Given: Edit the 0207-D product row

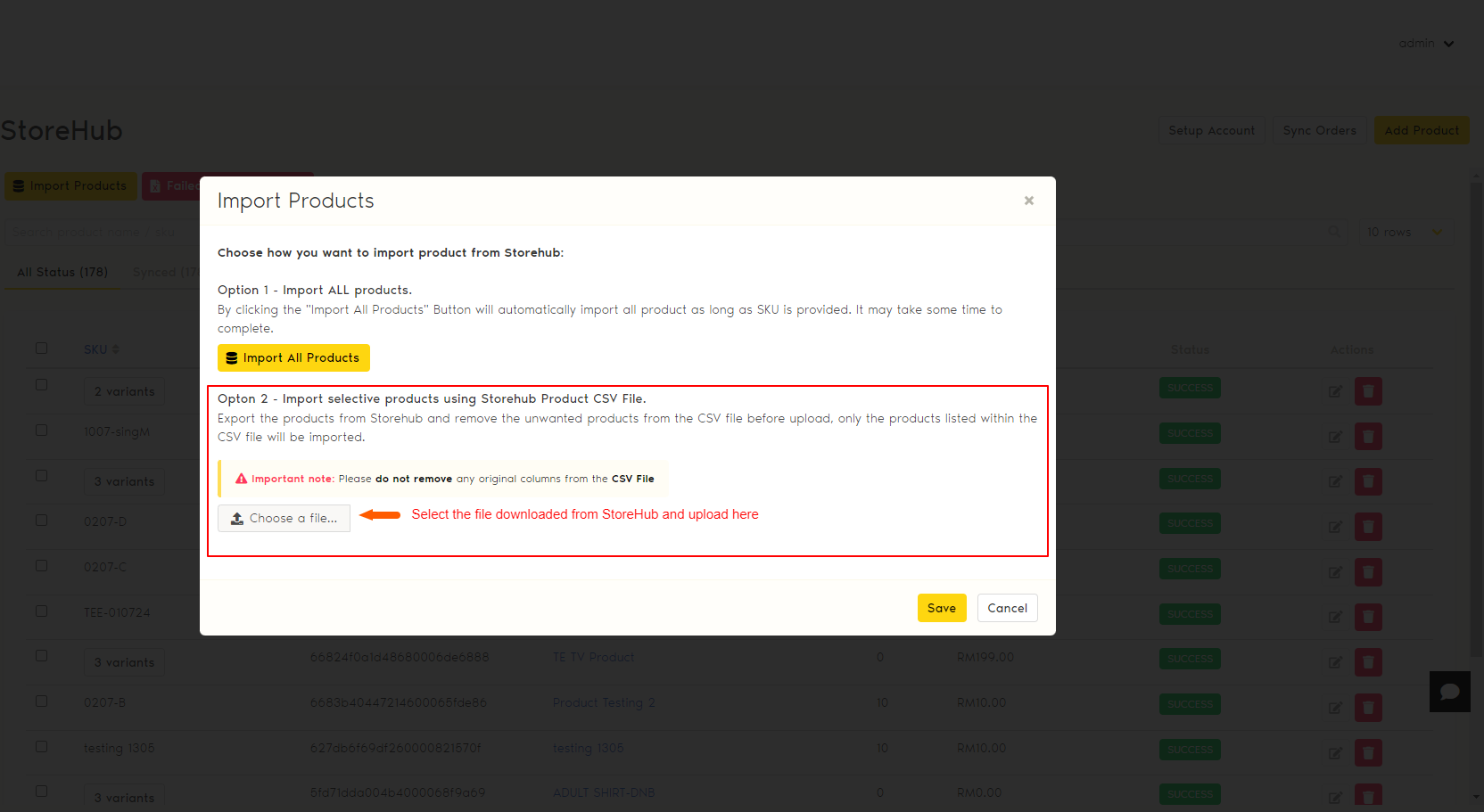Looking at the screenshot, I should (1335, 527).
